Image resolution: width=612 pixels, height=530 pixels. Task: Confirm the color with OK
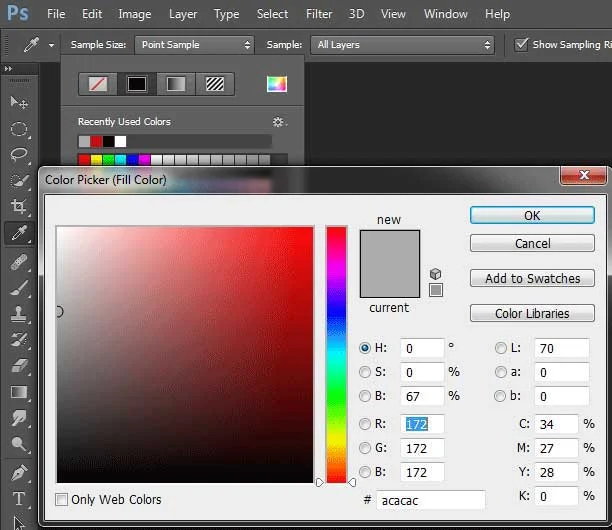click(532, 215)
